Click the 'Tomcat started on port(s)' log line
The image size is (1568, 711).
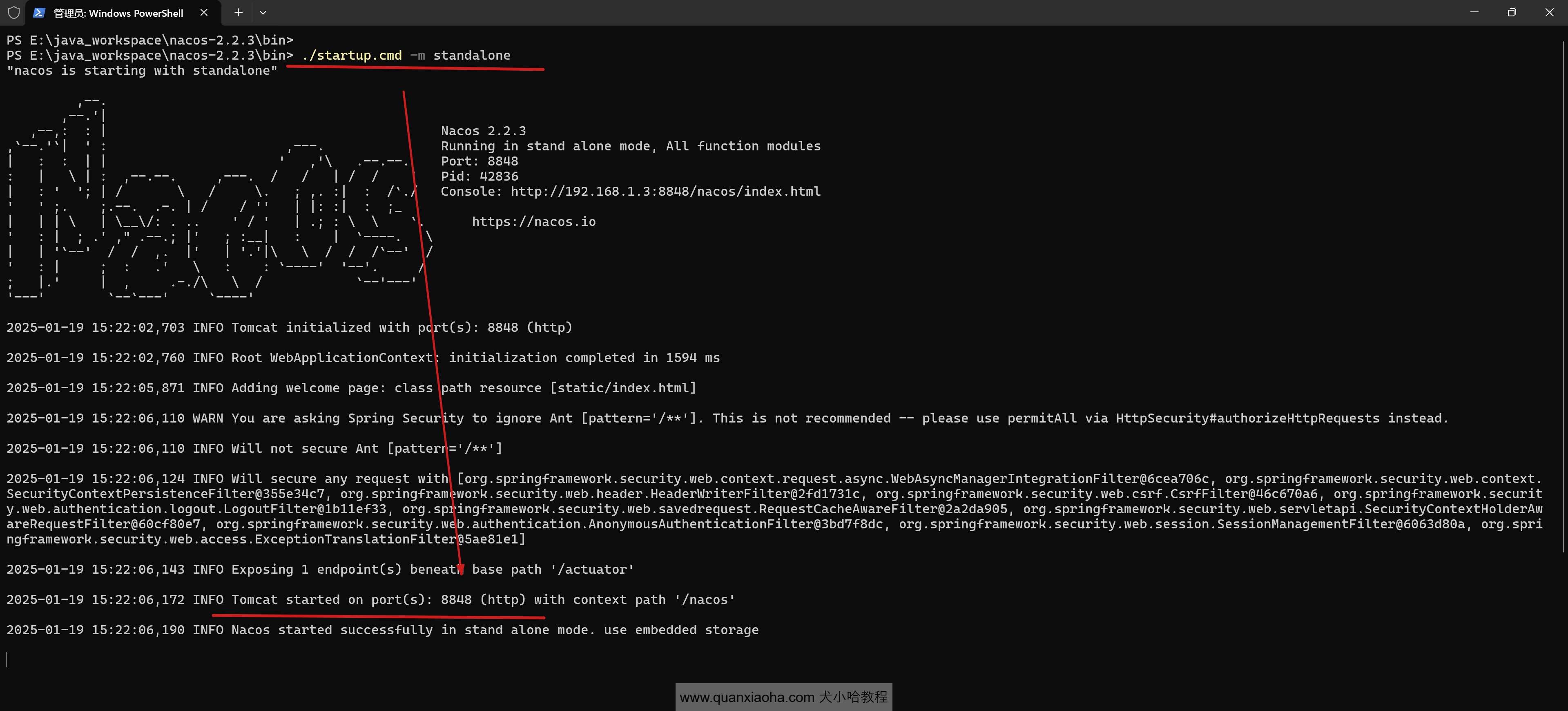pos(370,599)
